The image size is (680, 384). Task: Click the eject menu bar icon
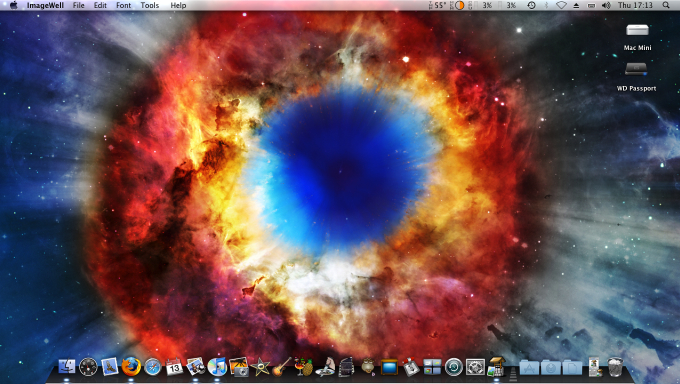576,5
